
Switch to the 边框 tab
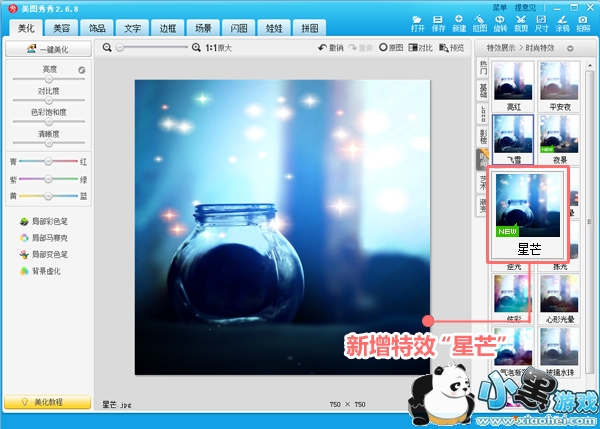pyautogui.click(x=168, y=28)
